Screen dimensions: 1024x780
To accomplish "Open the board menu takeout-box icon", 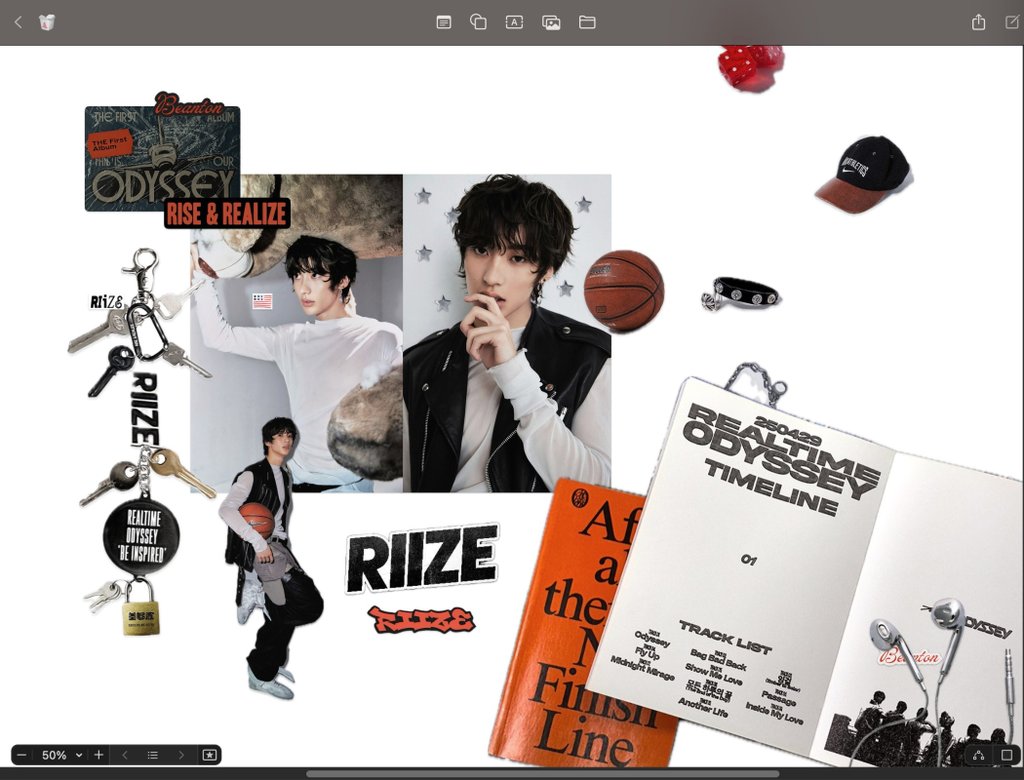I will click(x=46, y=22).
